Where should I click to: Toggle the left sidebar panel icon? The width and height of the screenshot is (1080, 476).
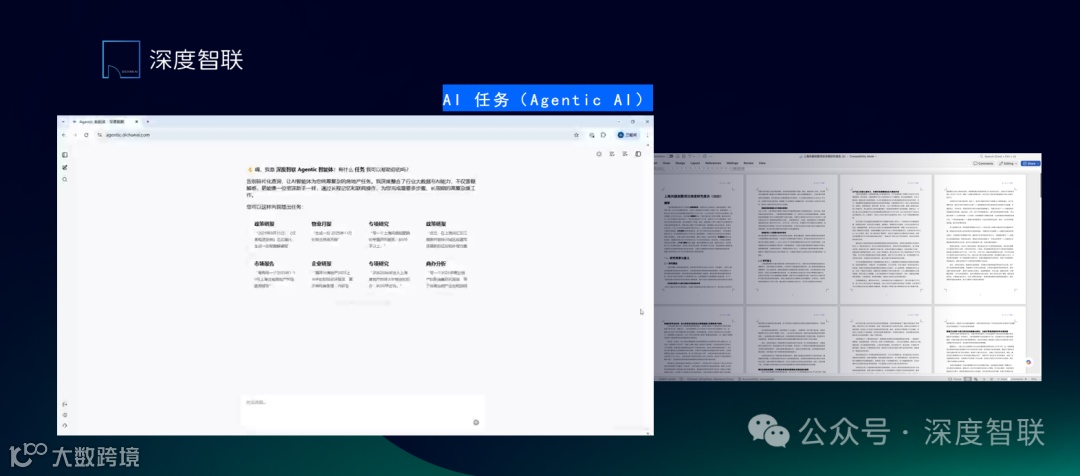pyautogui.click(x=65, y=155)
